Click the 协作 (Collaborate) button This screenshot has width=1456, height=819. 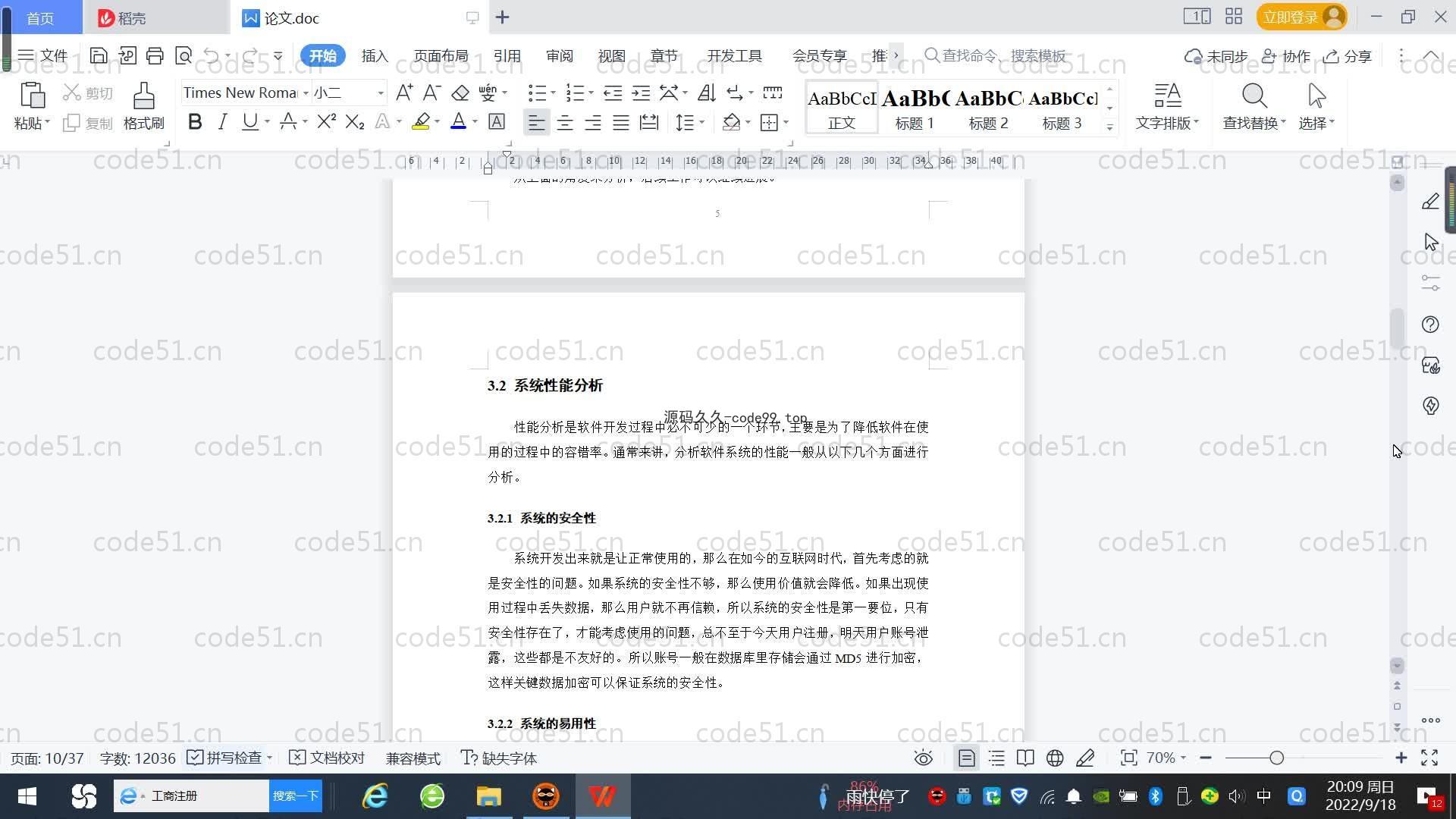pyautogui.click(x=1286, y=56)
